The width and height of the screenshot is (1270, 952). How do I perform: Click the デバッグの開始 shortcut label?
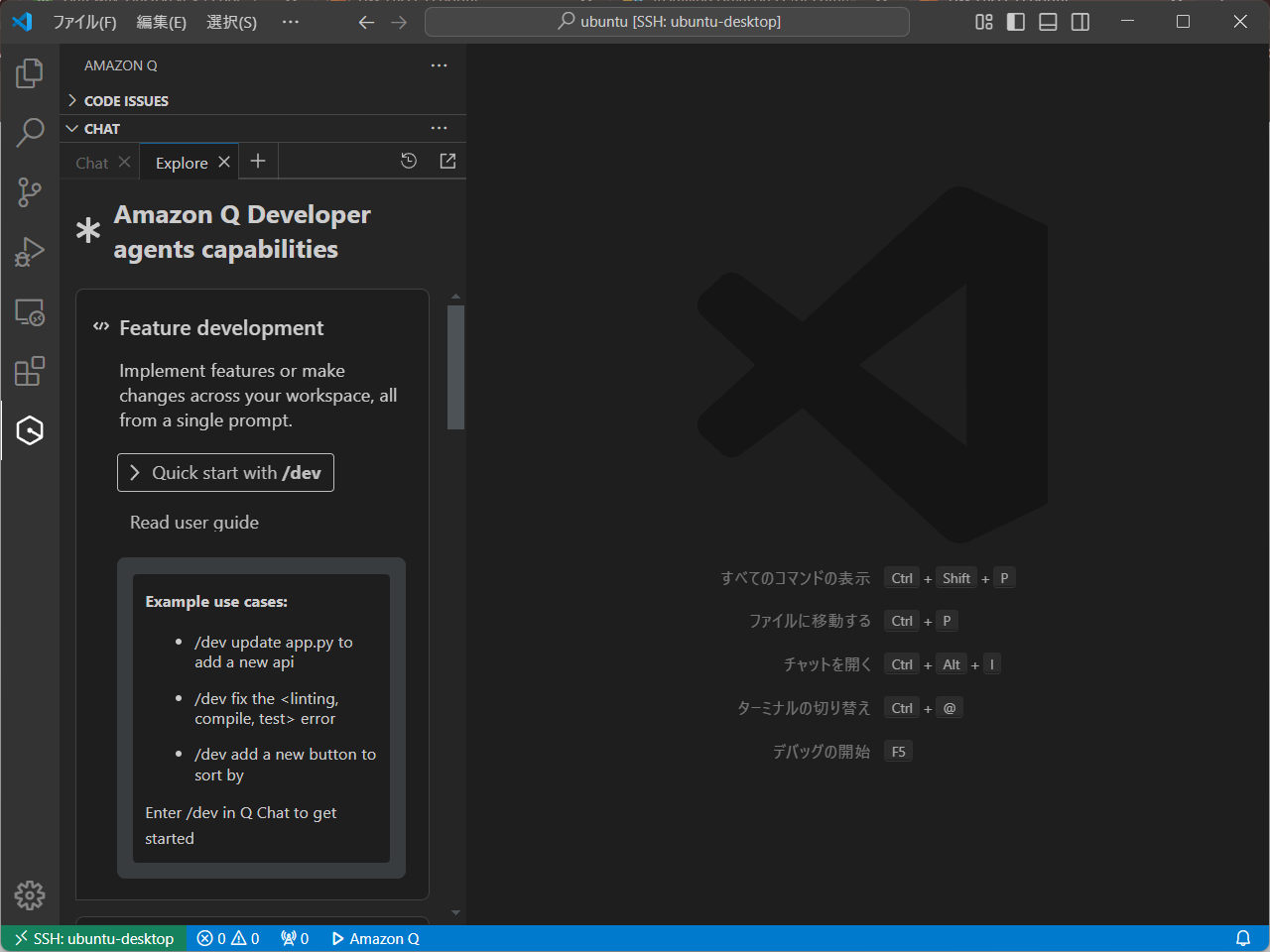(822, 752)
